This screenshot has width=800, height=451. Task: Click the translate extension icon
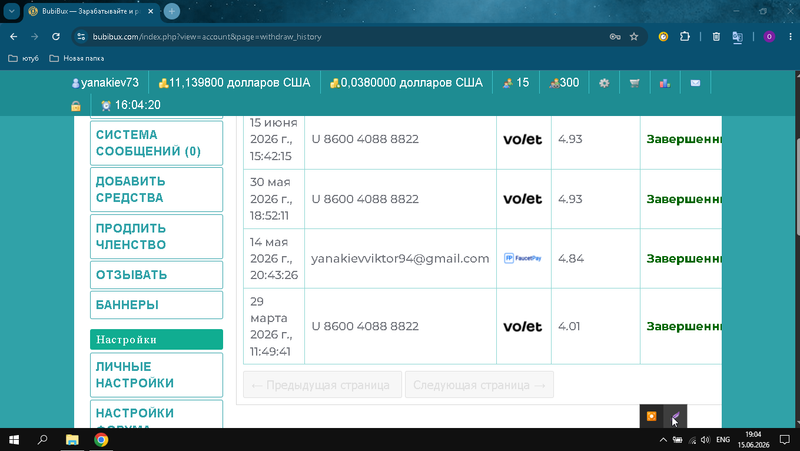coord(737,37)
